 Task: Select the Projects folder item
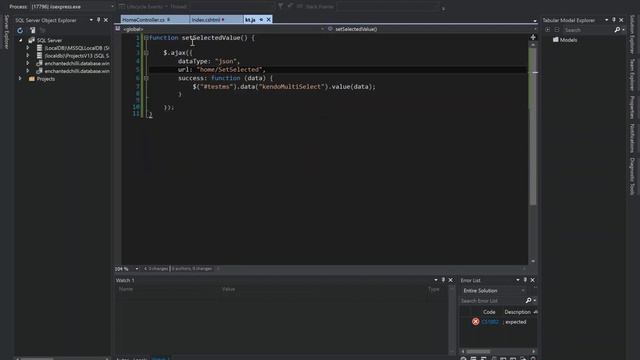coord(46,79)
